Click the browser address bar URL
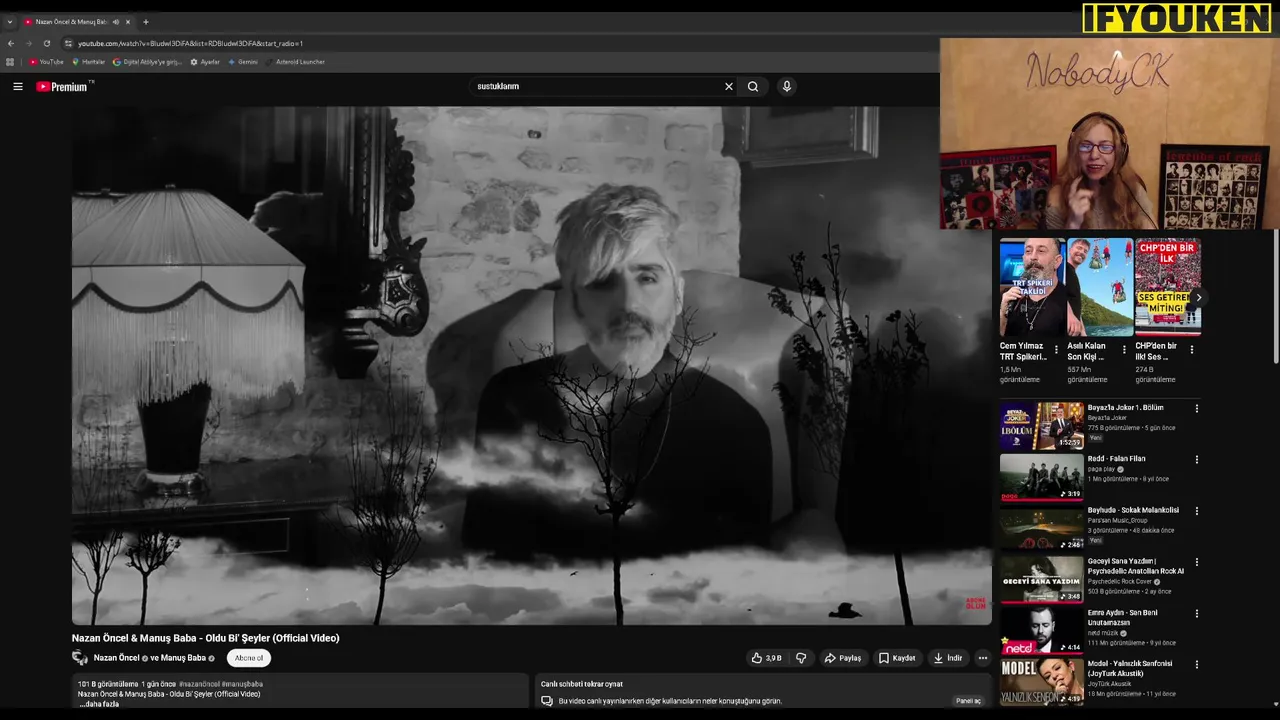The image size is (1280, 720). [190, 44]
